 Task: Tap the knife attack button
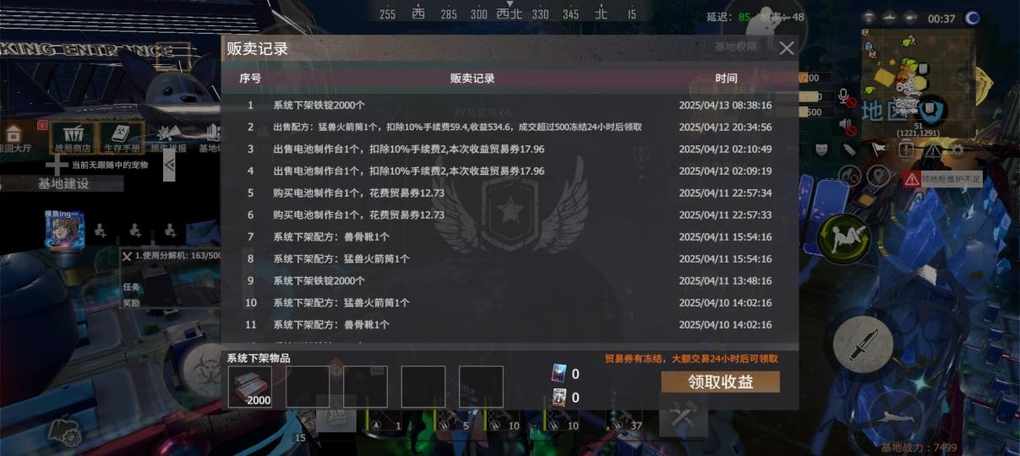click(862, 345)
